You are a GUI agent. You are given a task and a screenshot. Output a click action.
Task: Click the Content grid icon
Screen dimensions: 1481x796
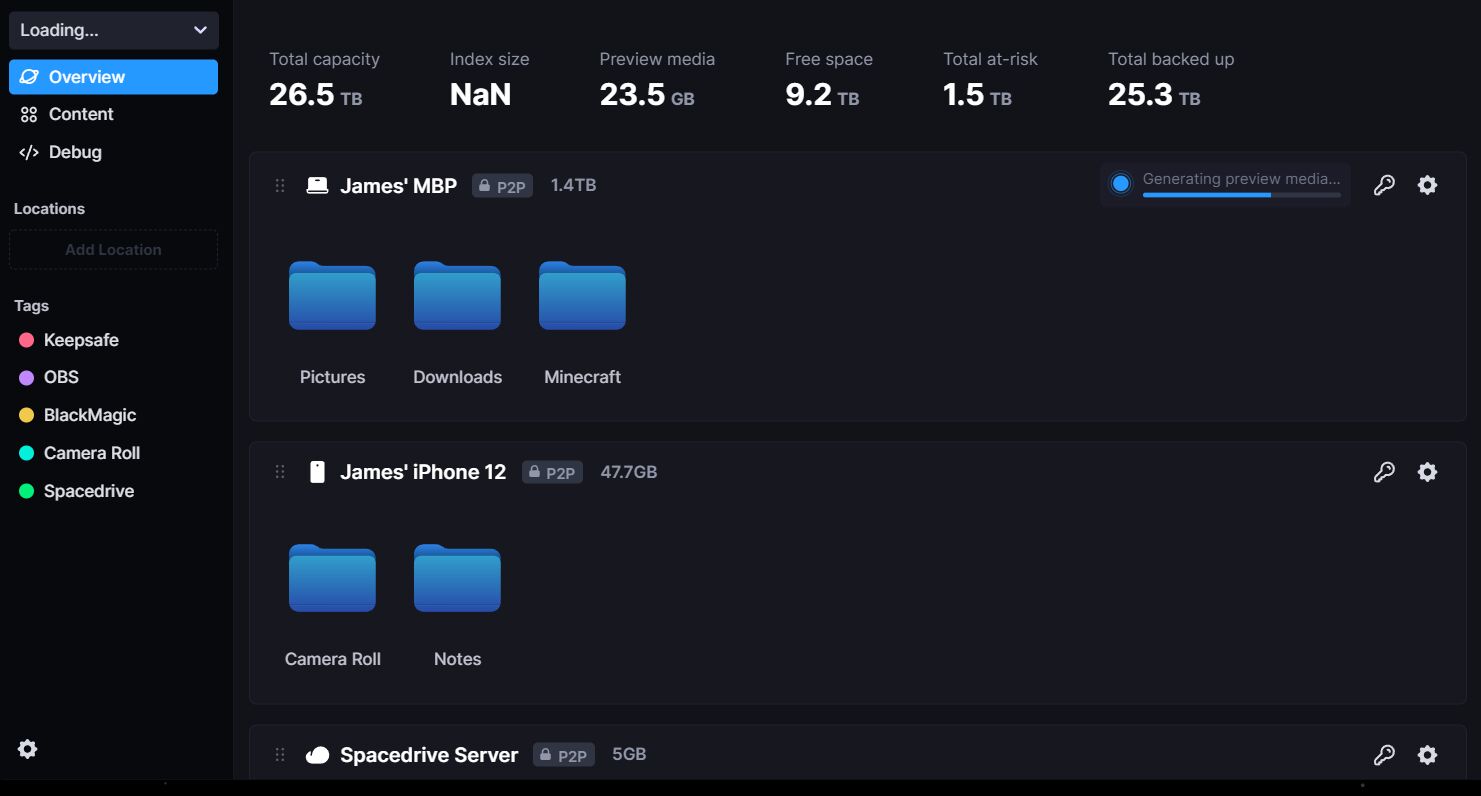[x=29, y=115]
